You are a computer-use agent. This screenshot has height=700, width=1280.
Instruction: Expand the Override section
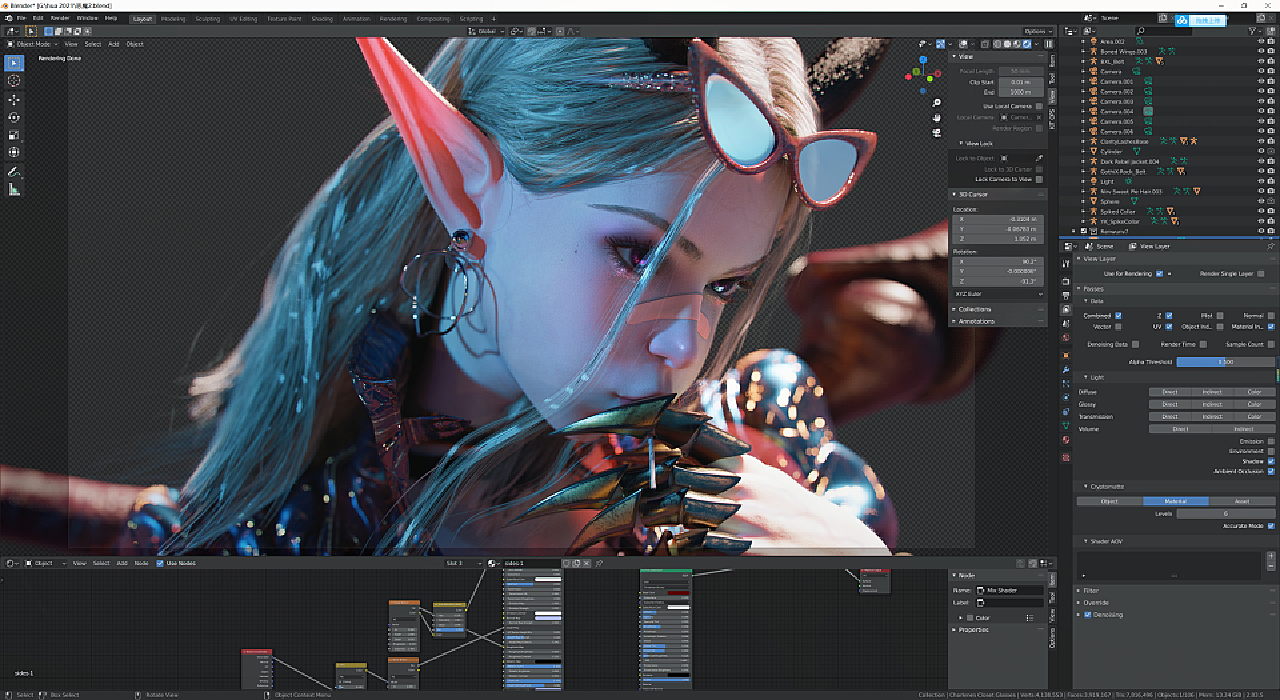(1095, 602)
